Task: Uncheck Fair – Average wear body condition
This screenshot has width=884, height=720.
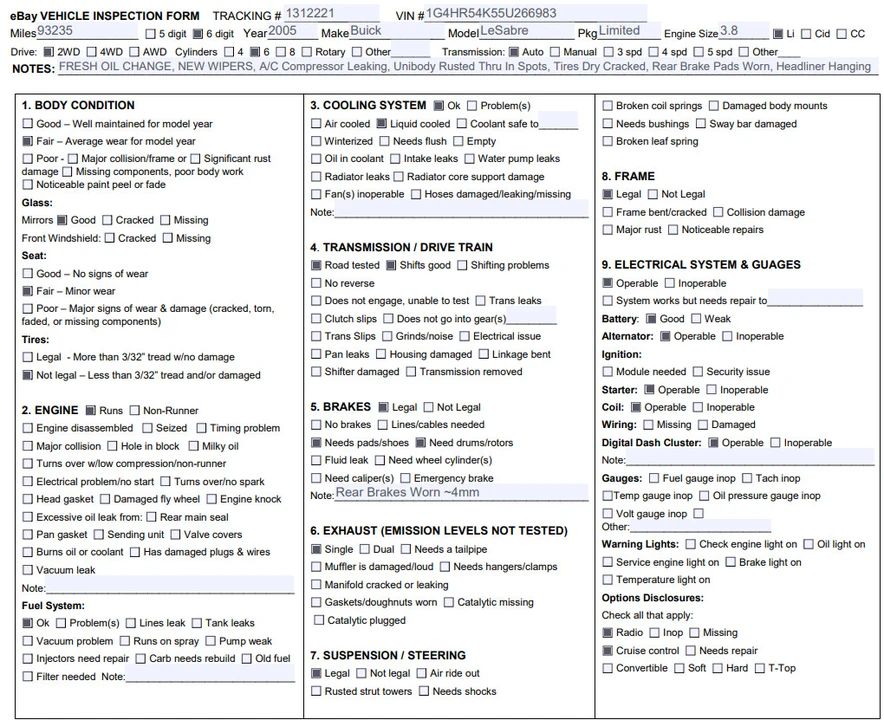Action: tap(28, 141)
